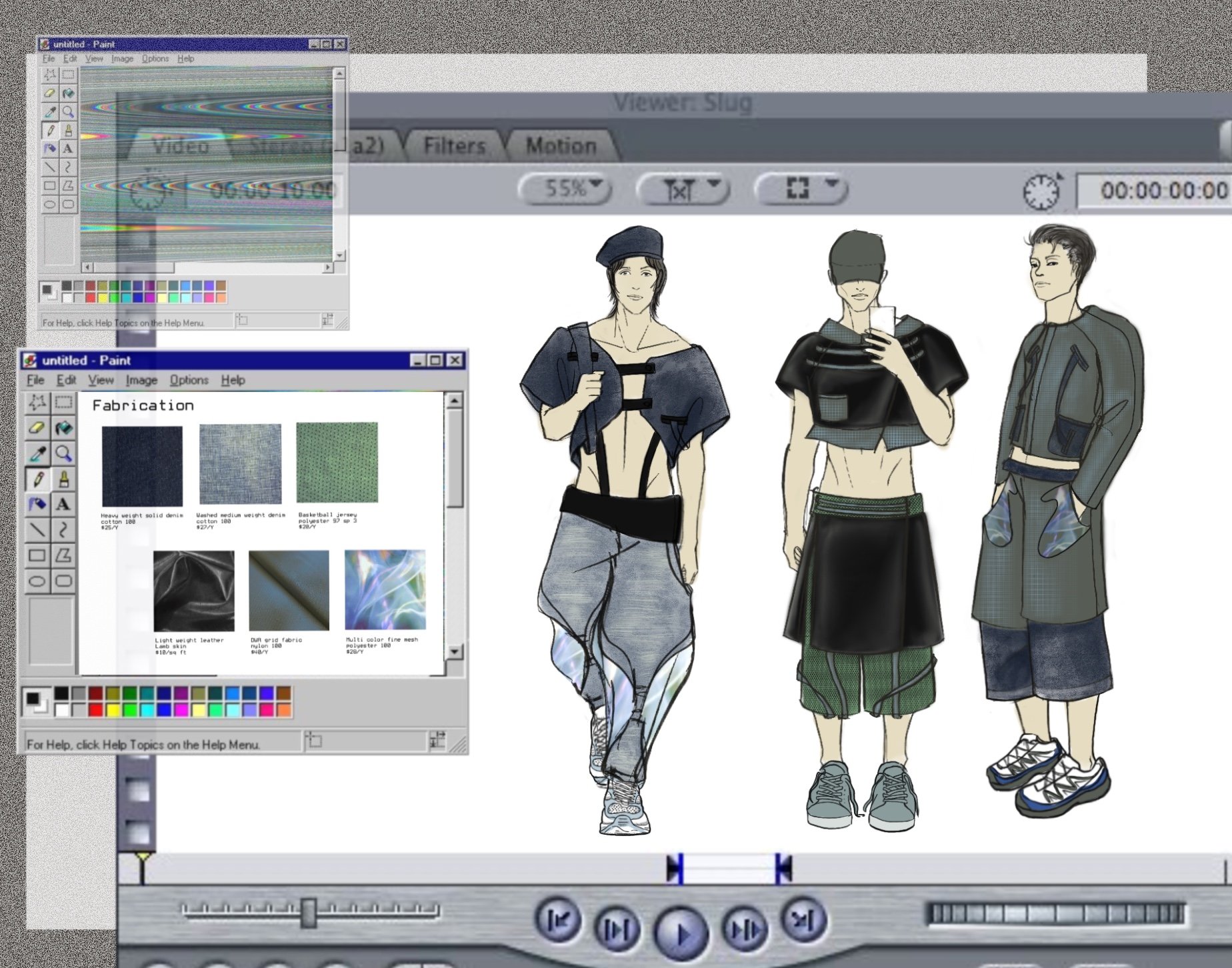Screen dimensions: 1232x968
Task: Click the Out point marker on scrubber bar
Action: pyautogui.click(x=784, y=869)
